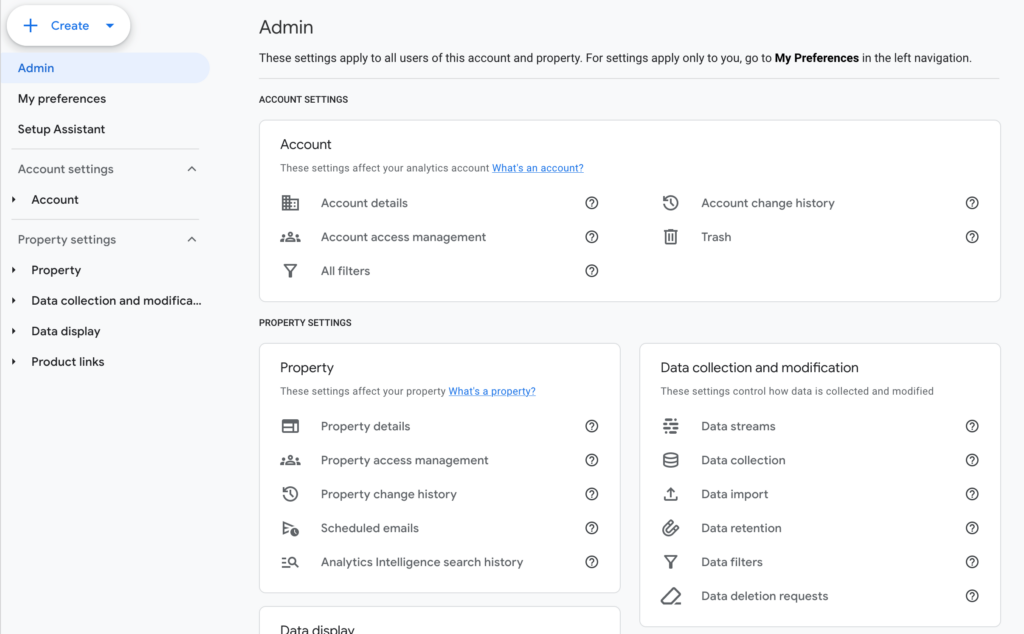1024x634 pixels.
Task: Open Property access management settings
Action: point(404,460)
